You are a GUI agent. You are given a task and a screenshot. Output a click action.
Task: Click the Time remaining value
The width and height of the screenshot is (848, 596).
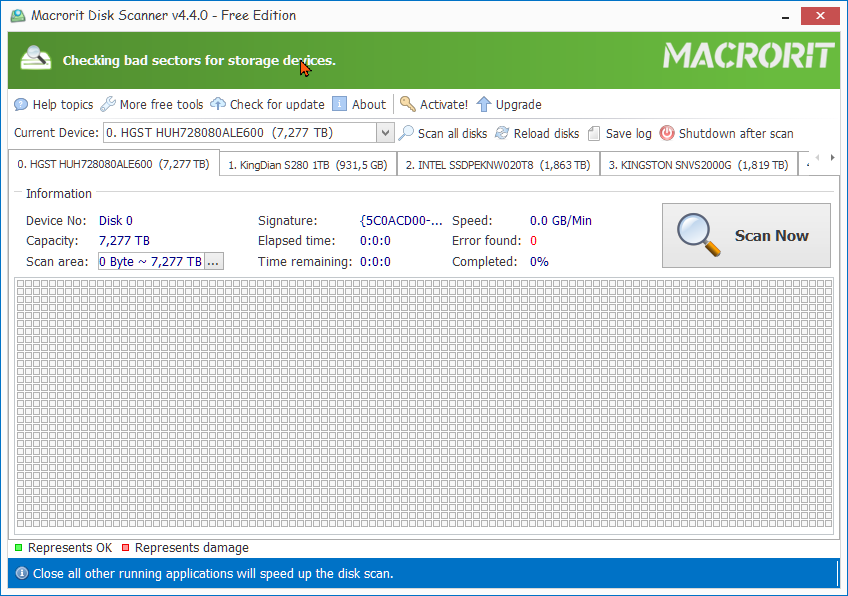[x=375, y=262]
